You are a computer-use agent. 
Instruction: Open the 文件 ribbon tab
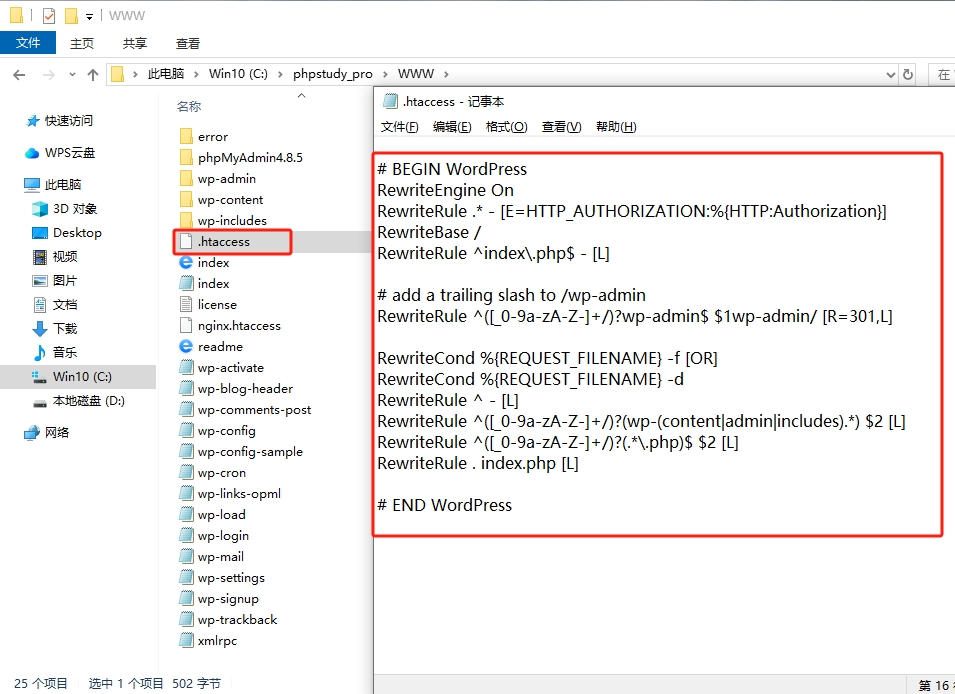click(28, 43)
